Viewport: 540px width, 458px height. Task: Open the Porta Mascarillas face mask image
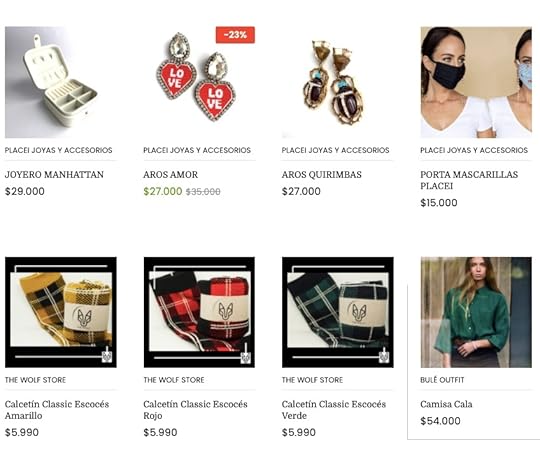coord(476,82)
